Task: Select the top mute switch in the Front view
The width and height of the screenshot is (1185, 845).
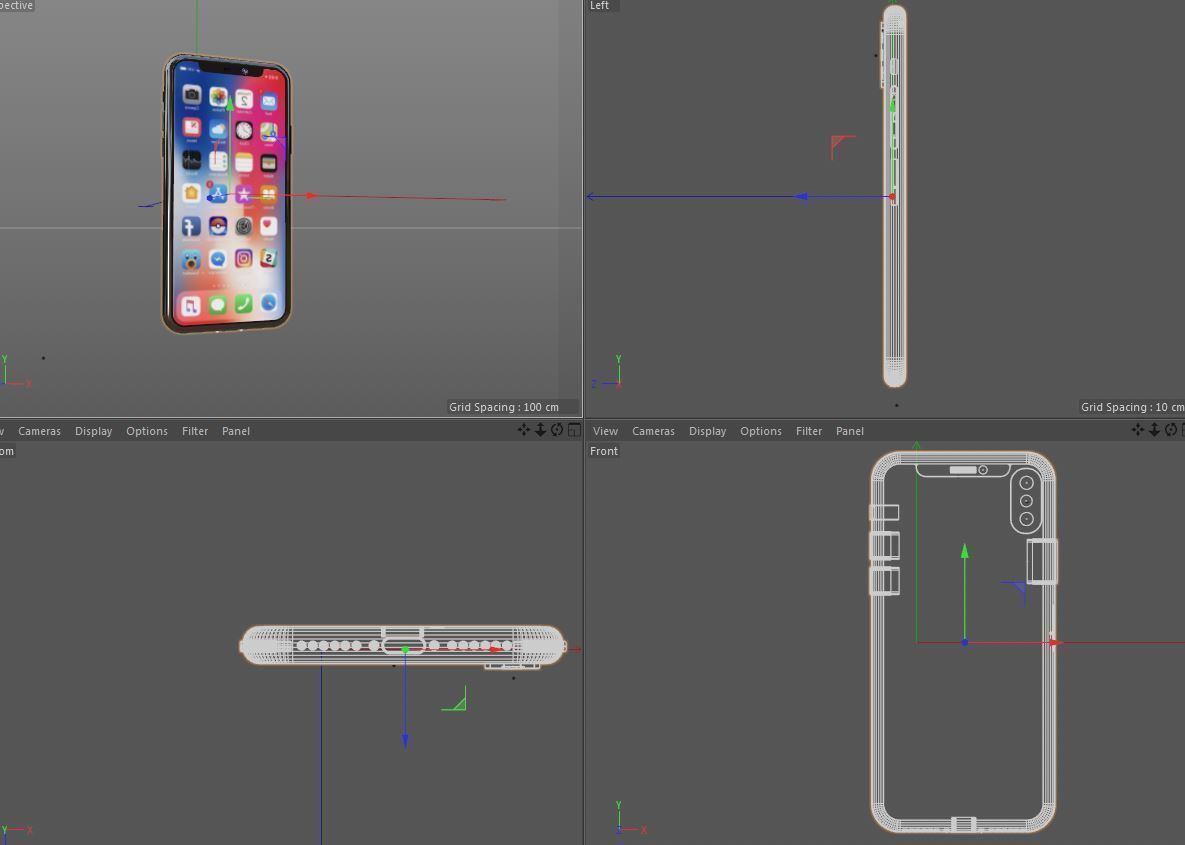Action: pyautogui.click(x=884, y=512)
